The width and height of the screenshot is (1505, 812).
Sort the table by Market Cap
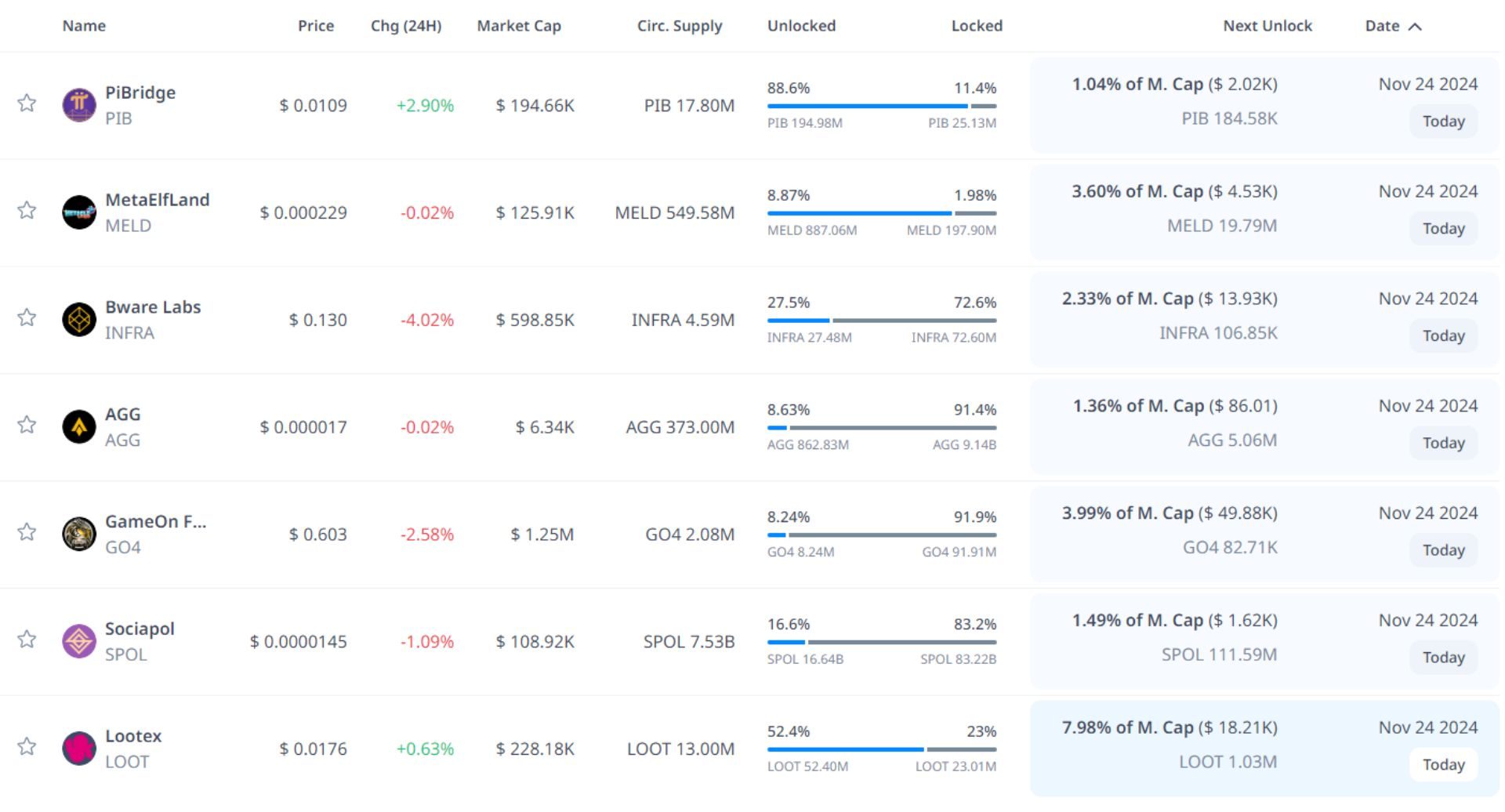point(519,26)
